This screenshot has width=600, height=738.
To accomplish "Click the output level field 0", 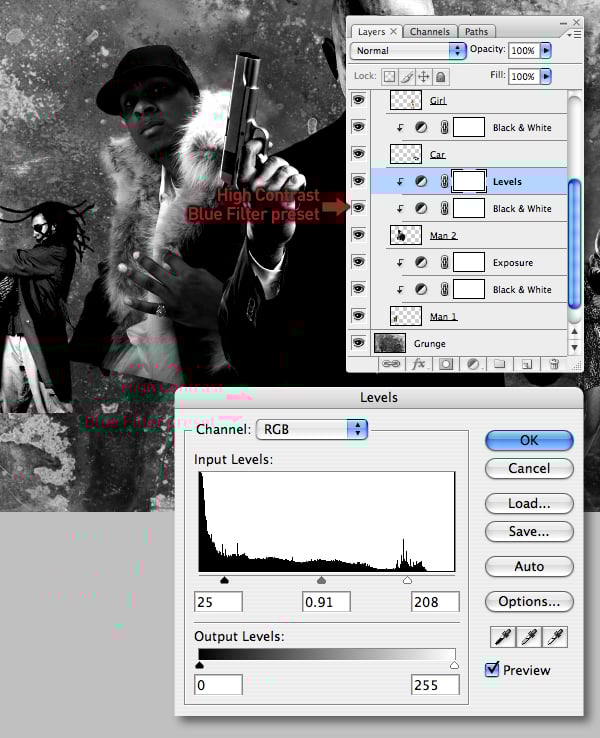I will click(x=218, y=685).
